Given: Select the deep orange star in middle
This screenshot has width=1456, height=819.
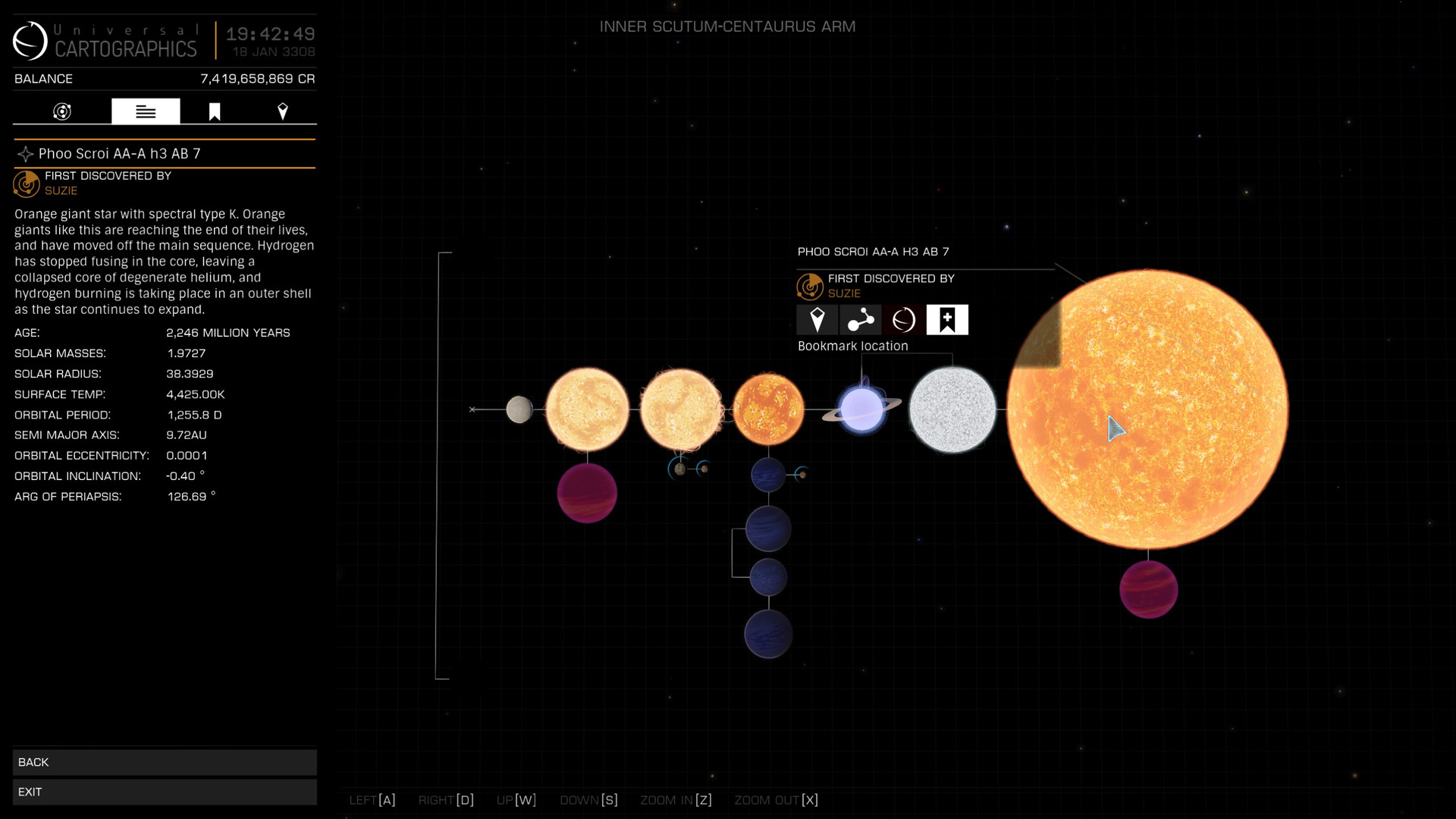Looking at the screenshot, I should coord(768,409).
